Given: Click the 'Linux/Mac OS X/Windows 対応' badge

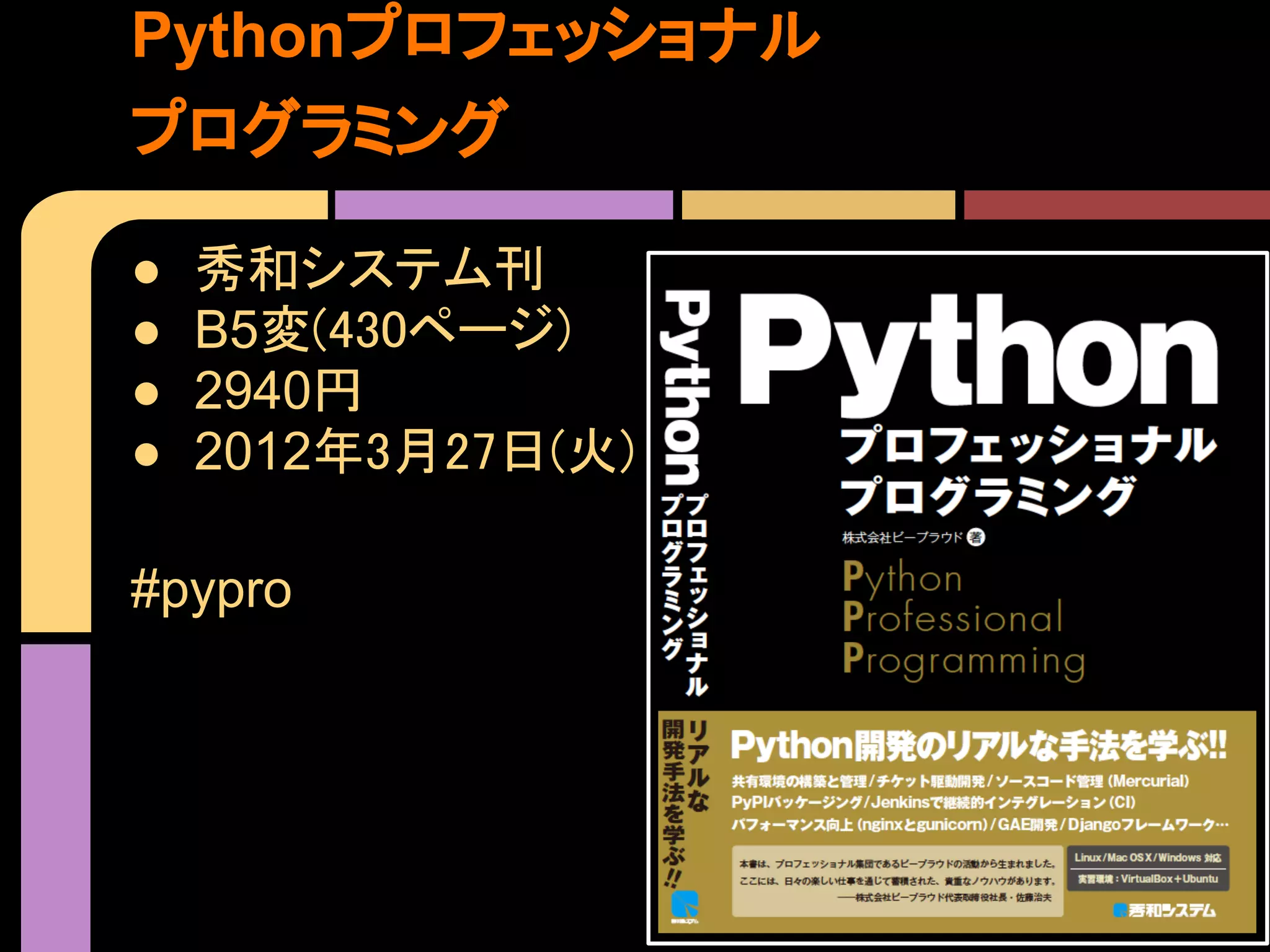Looking at the screenshot, I should [x=1147, y=858].
